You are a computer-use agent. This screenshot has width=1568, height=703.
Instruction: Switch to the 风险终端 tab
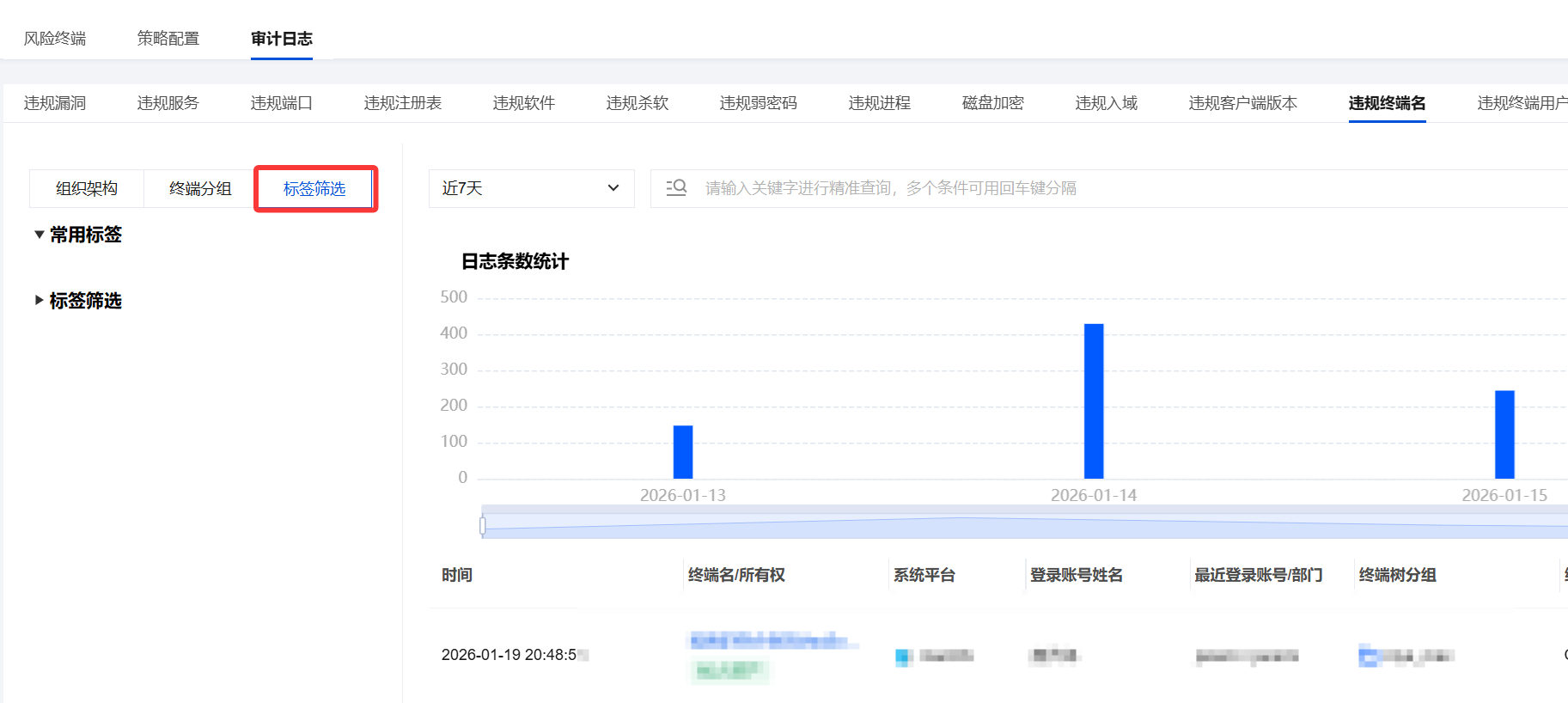(x=55, y=39)
